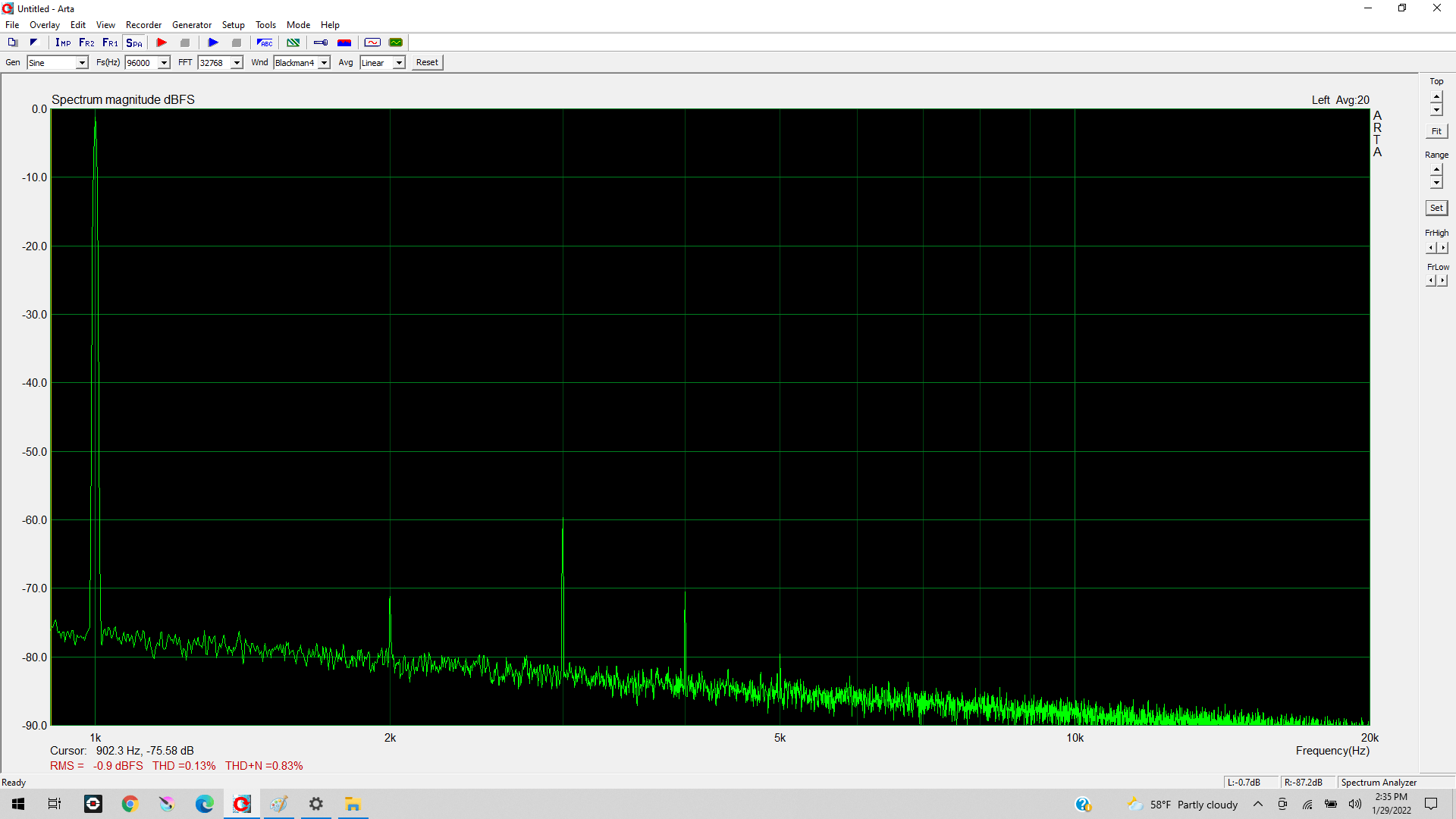Open the Windows Start menu

18,804
